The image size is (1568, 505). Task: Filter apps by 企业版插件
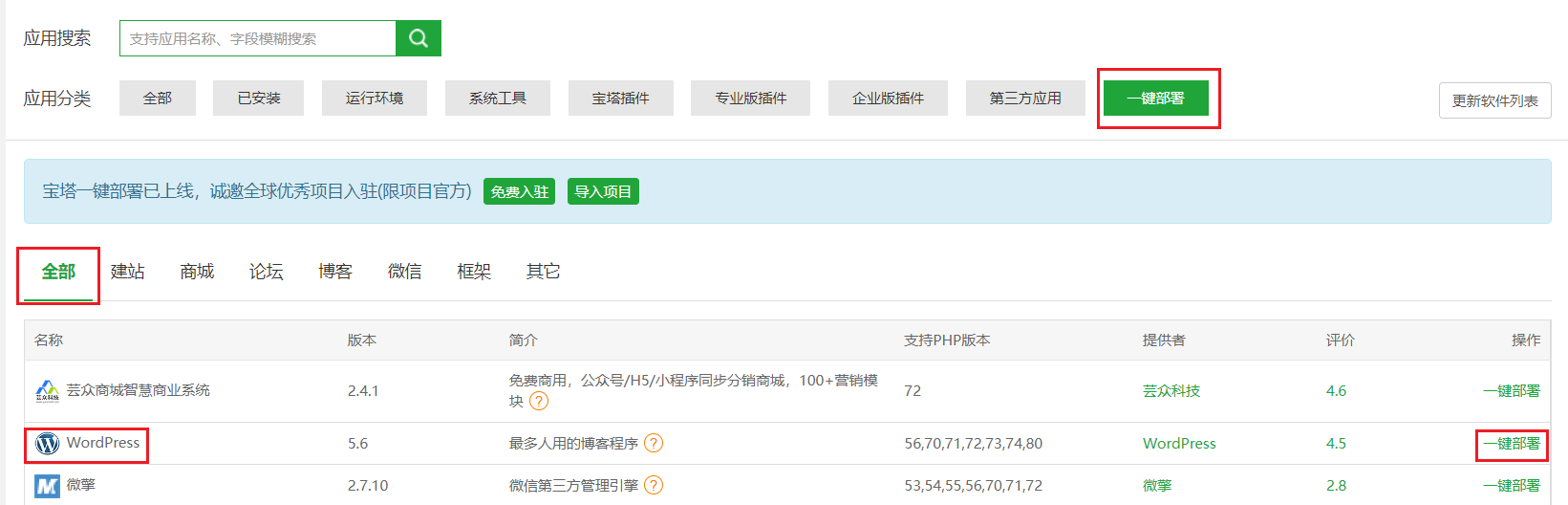tap(889, 99)
